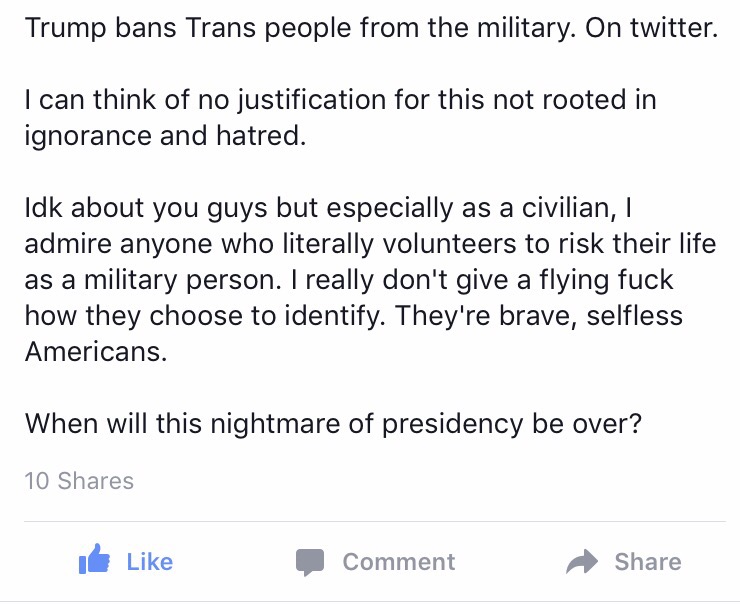This screenshot has width=740, height=604.
Task: Click the blue "Like" text label
Action: [150, 562]
